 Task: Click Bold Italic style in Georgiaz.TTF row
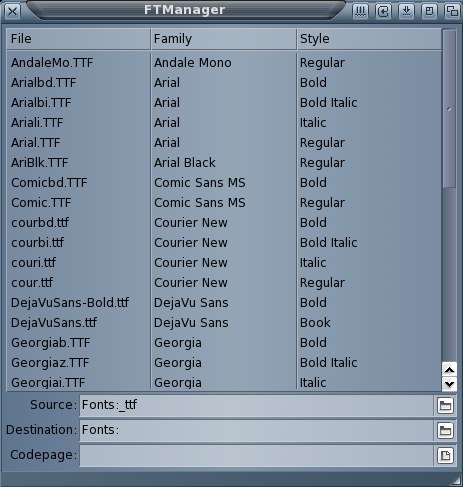pyautogui.click(x=329, y=363)
